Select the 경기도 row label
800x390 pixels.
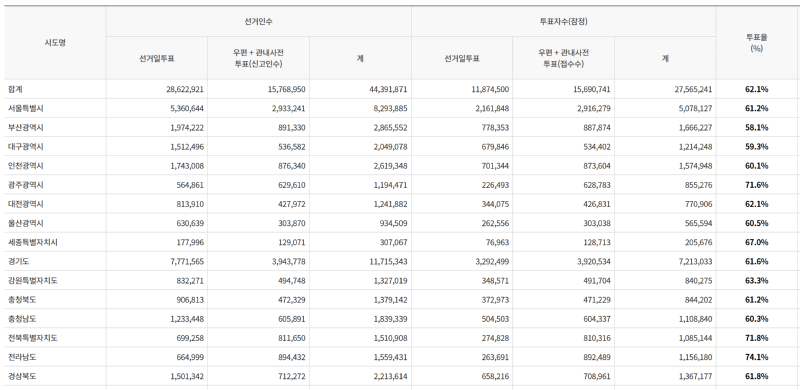(x=18, y=261)
